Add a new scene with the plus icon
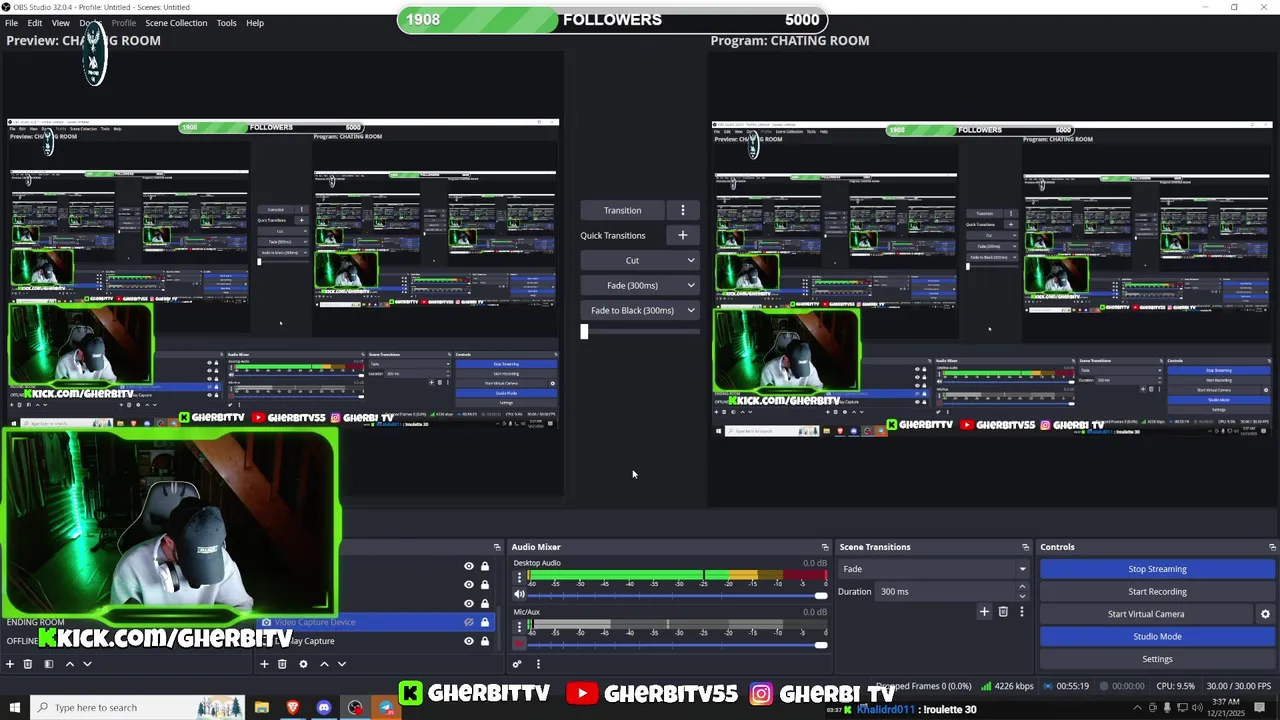Image resolution: width=1280 pixels, height=720 pixels. [10, 664]
